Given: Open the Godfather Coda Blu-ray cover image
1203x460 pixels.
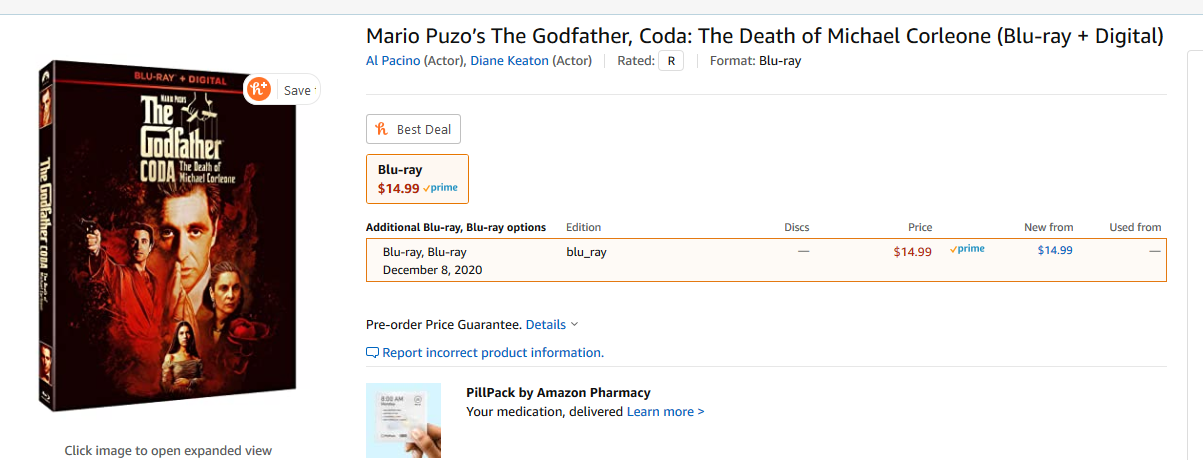Looking at the screenshot, I should [167, 240].
